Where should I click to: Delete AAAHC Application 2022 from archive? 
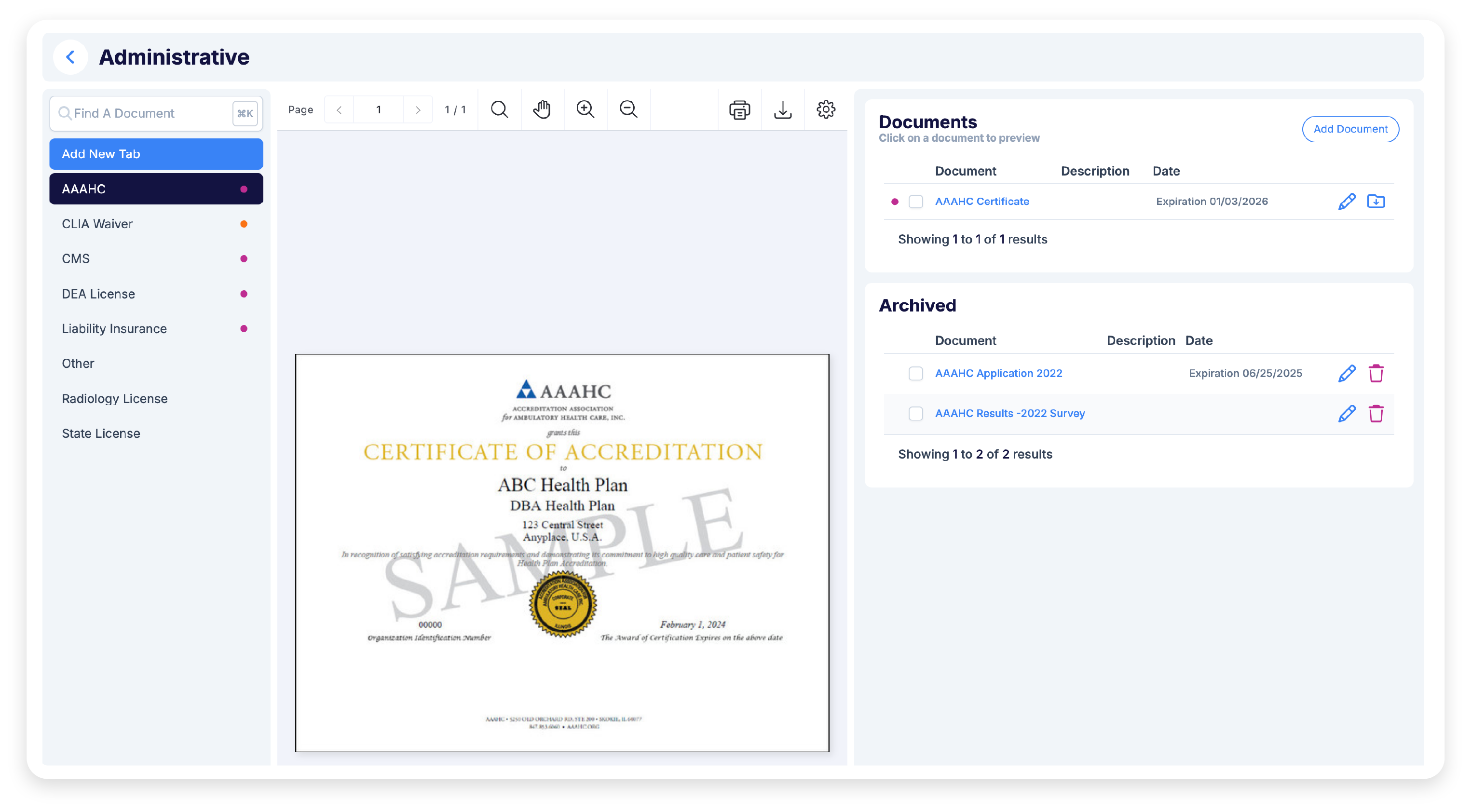point(1376,373)
